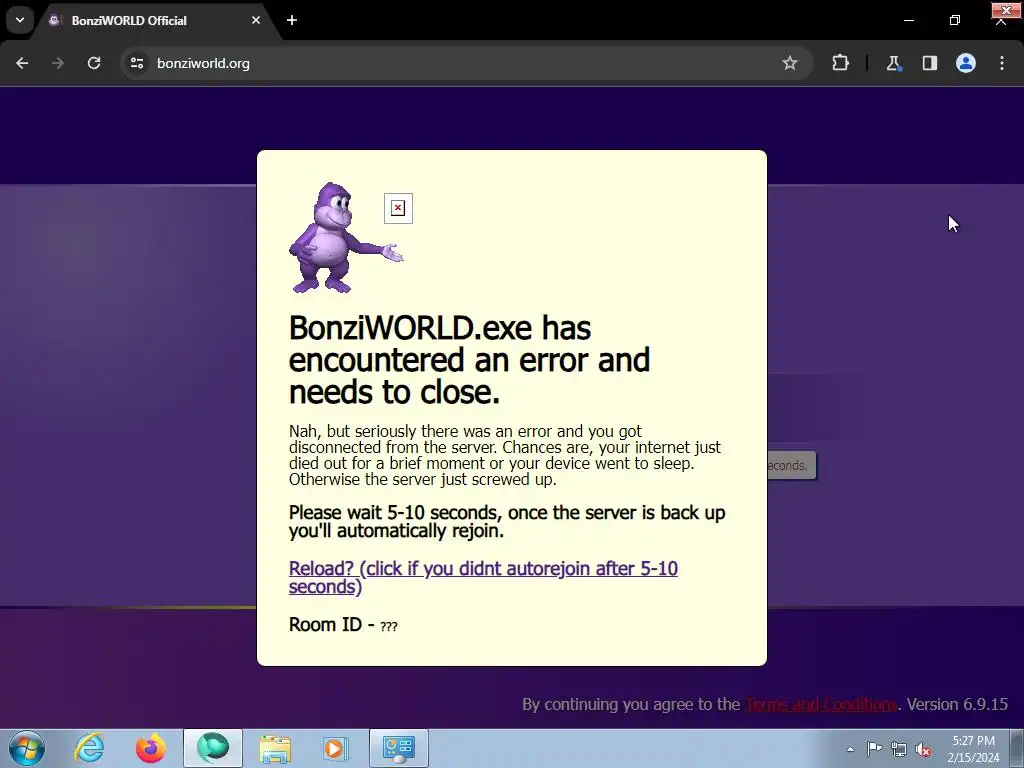Open the Terms and Conditions link
The height and width of the screenshot is (768, 1024).
point(821,704)
